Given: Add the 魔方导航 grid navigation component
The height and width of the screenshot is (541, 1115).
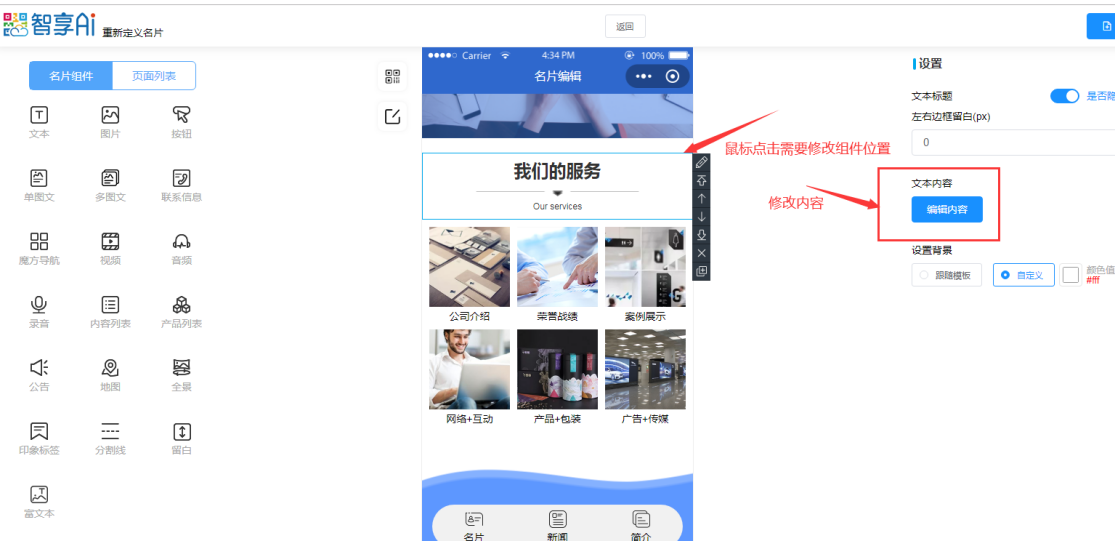Looking at the screenshot, I should (39, 247).
